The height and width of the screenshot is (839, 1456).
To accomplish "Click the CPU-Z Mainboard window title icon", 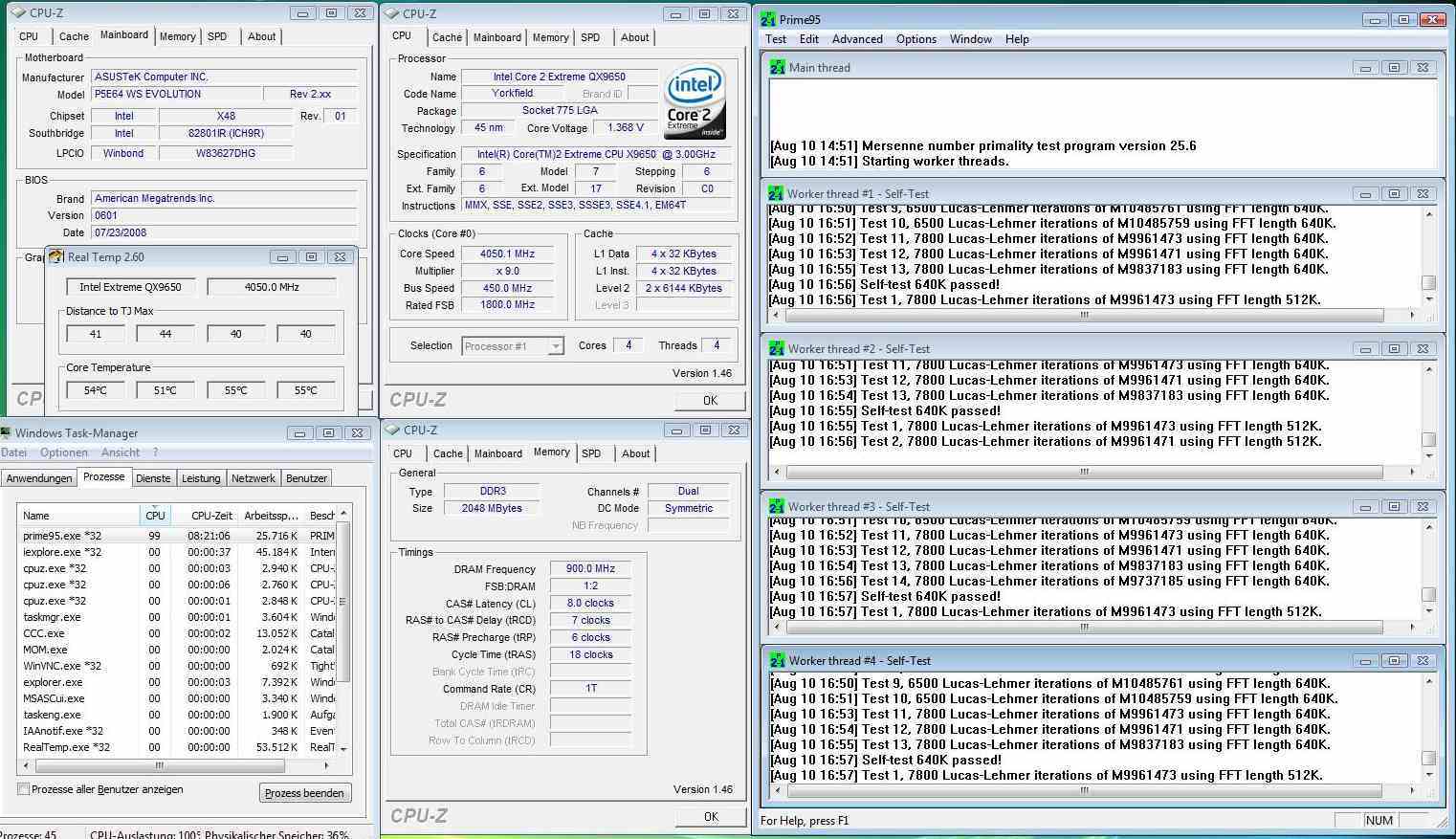I will tap(16, 13).
